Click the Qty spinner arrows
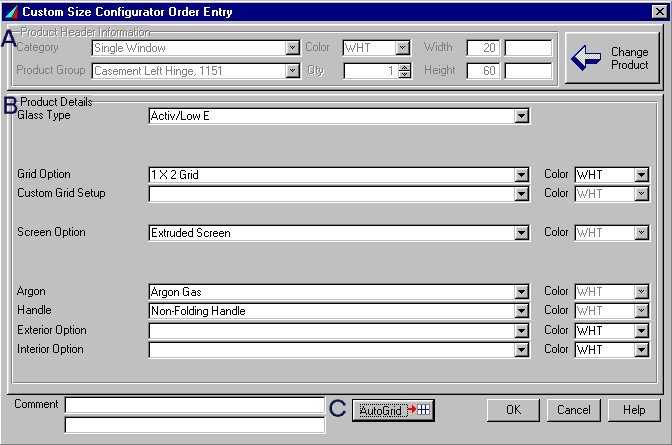 pyautogui.click(x=404, y=71)
